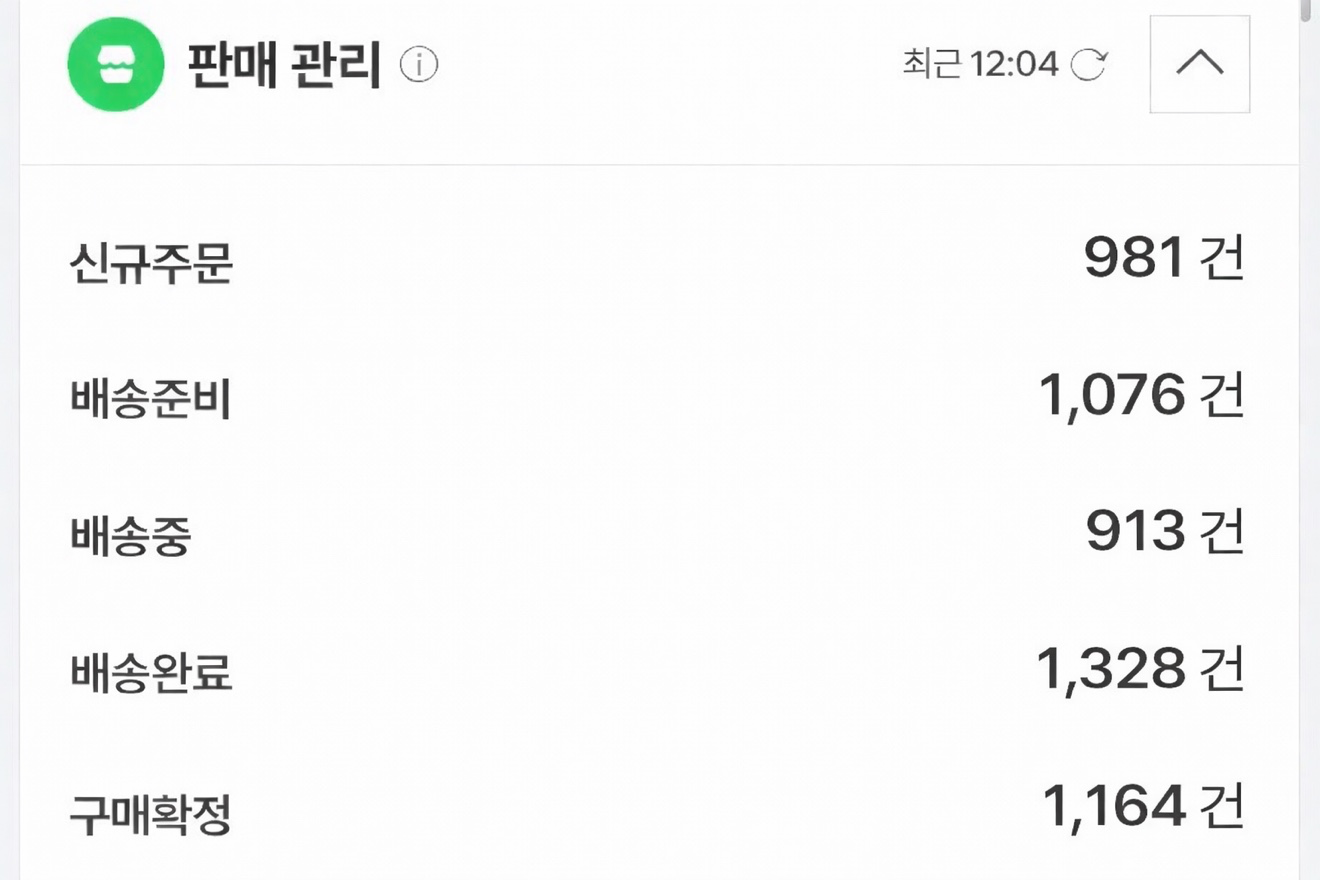This screenshot has width=1320, height=880.
Task: Click the 건 unit beside 981
Action: (1223, 259)
